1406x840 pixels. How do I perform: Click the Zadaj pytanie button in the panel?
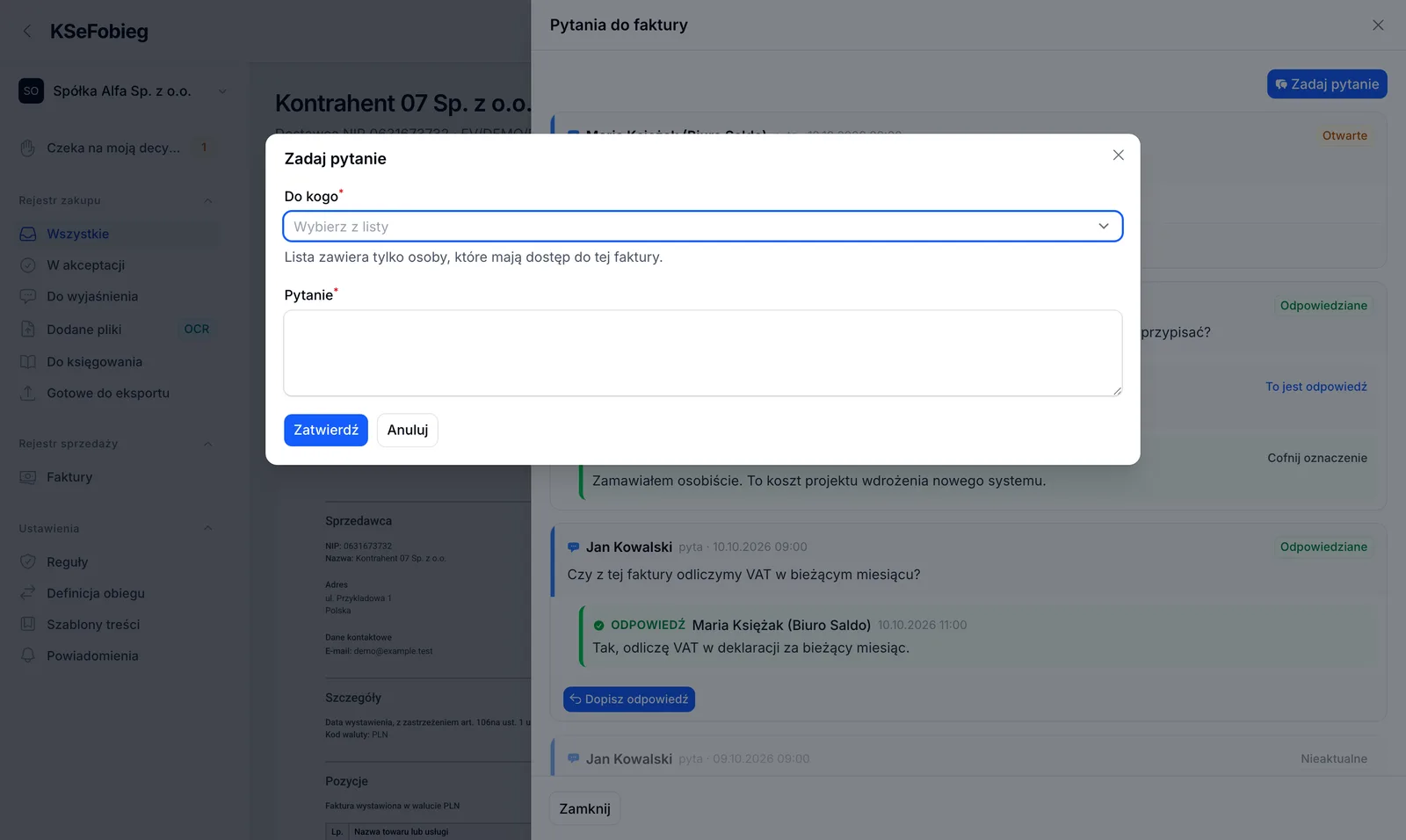(x=1327, y=84)
